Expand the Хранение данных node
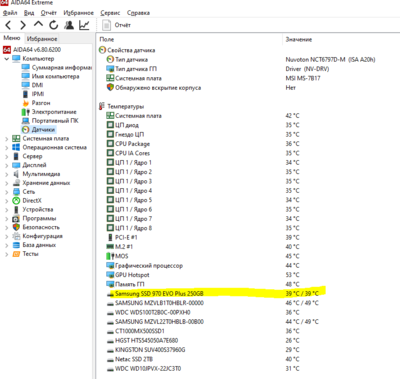Image resolution: width=400 pixels, height=379 pixels. tap(6, 183)
